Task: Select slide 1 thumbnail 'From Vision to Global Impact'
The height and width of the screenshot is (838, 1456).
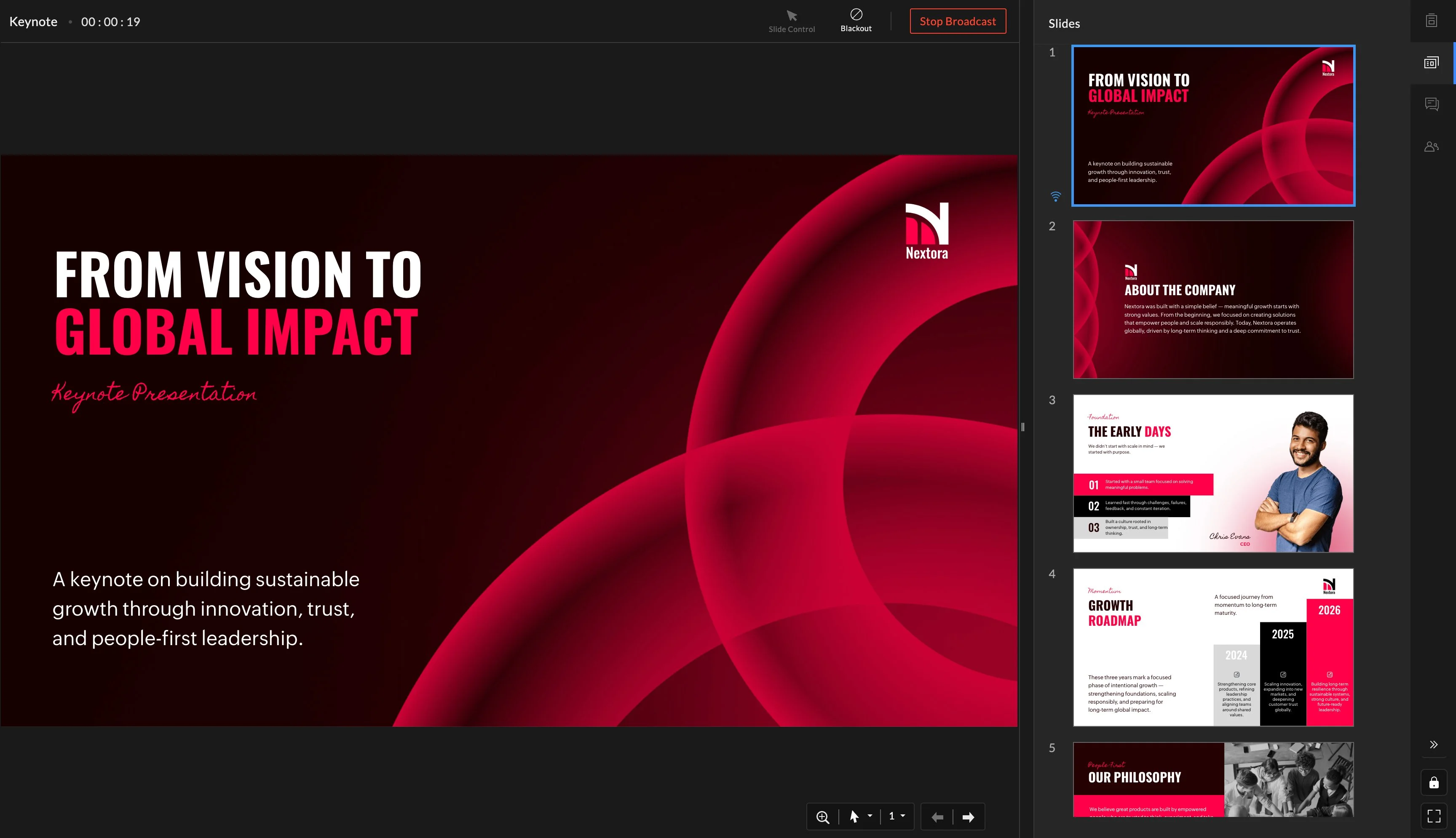Action: pyautogui.click(x=1213, y=125)
